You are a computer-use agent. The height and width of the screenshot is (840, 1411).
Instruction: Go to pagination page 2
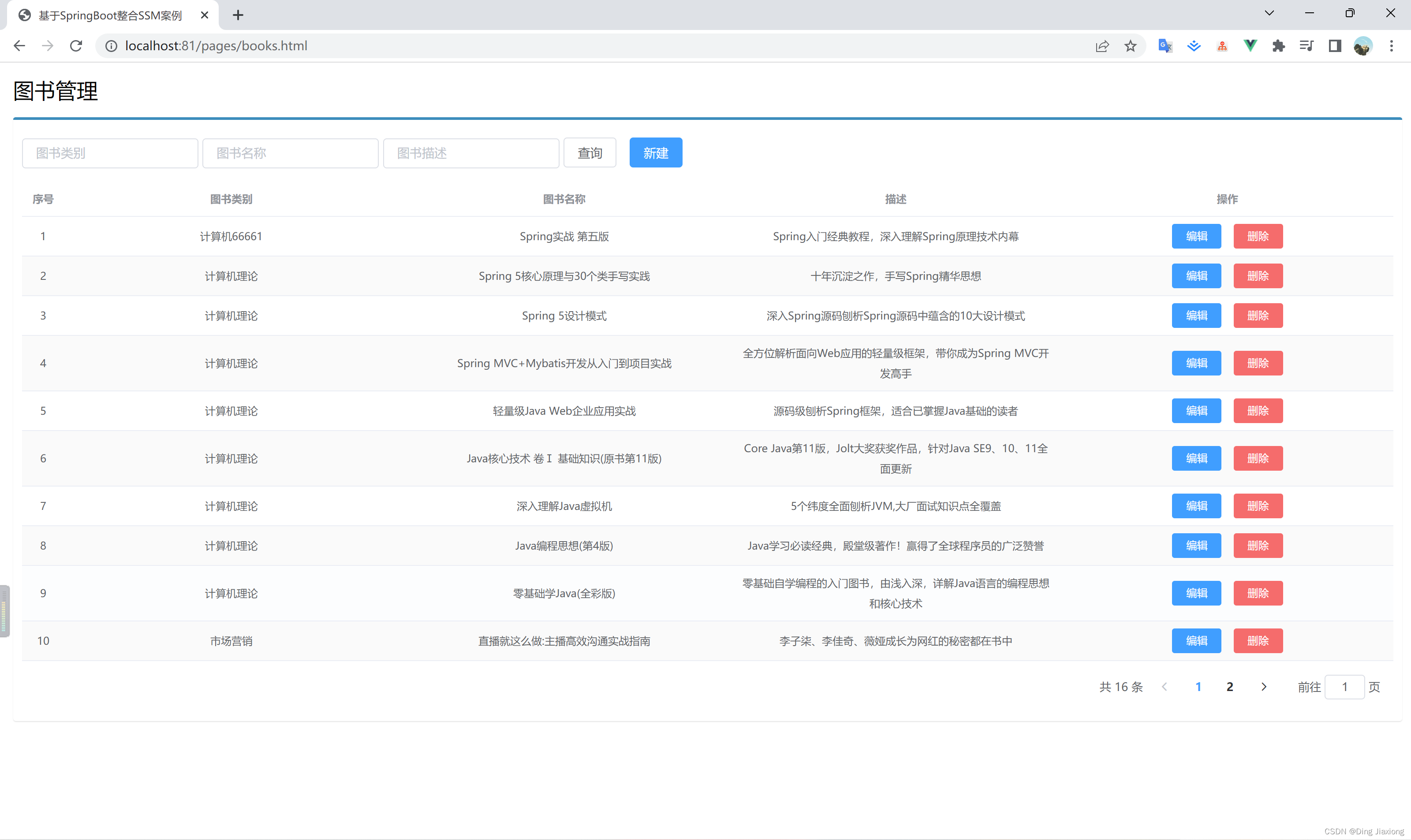(x=1230, y=687)
